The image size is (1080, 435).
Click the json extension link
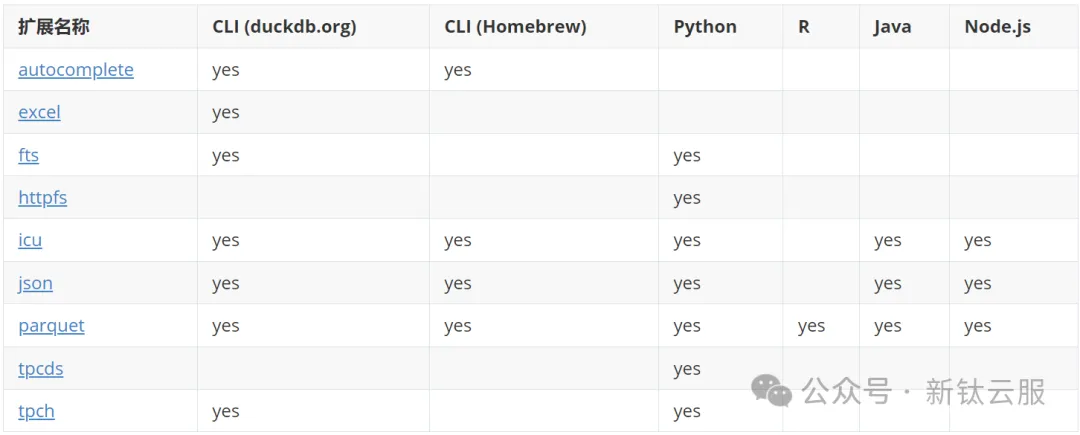pyautogui.click(x=35, y=284)
